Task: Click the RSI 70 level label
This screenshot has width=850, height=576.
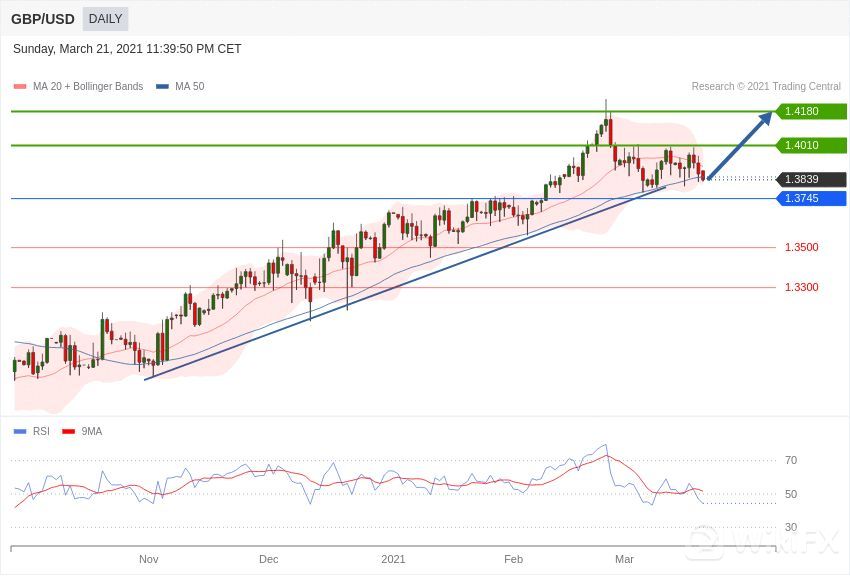Action: pos(791,460)
